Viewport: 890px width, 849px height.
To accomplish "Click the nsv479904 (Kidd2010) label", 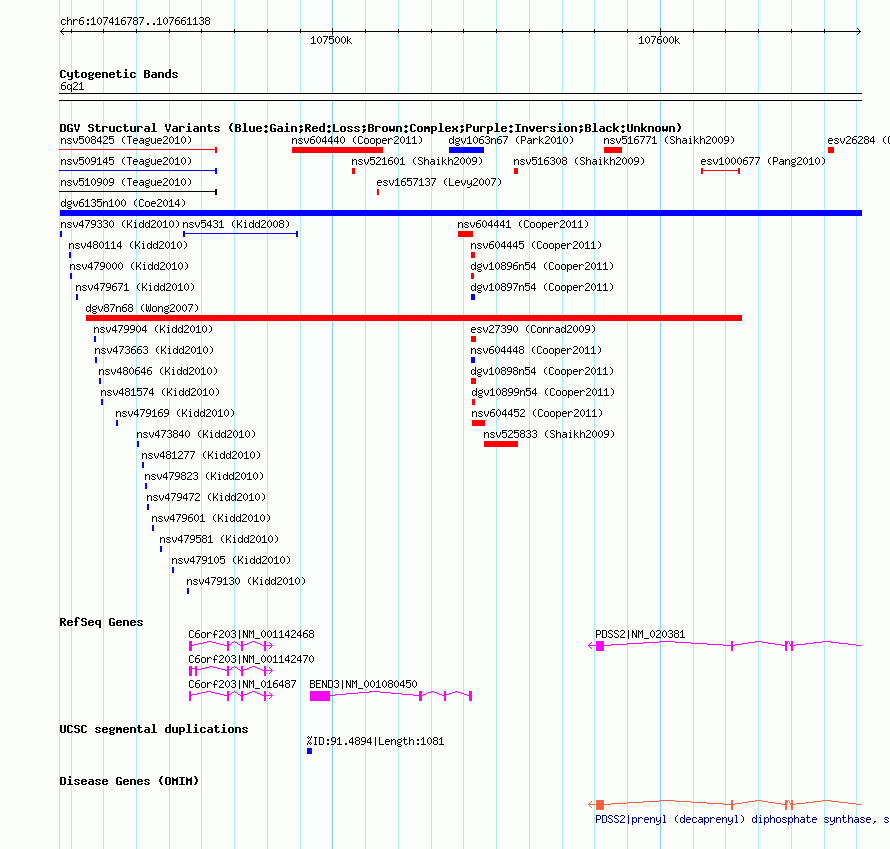I will [x=153, y=329].
